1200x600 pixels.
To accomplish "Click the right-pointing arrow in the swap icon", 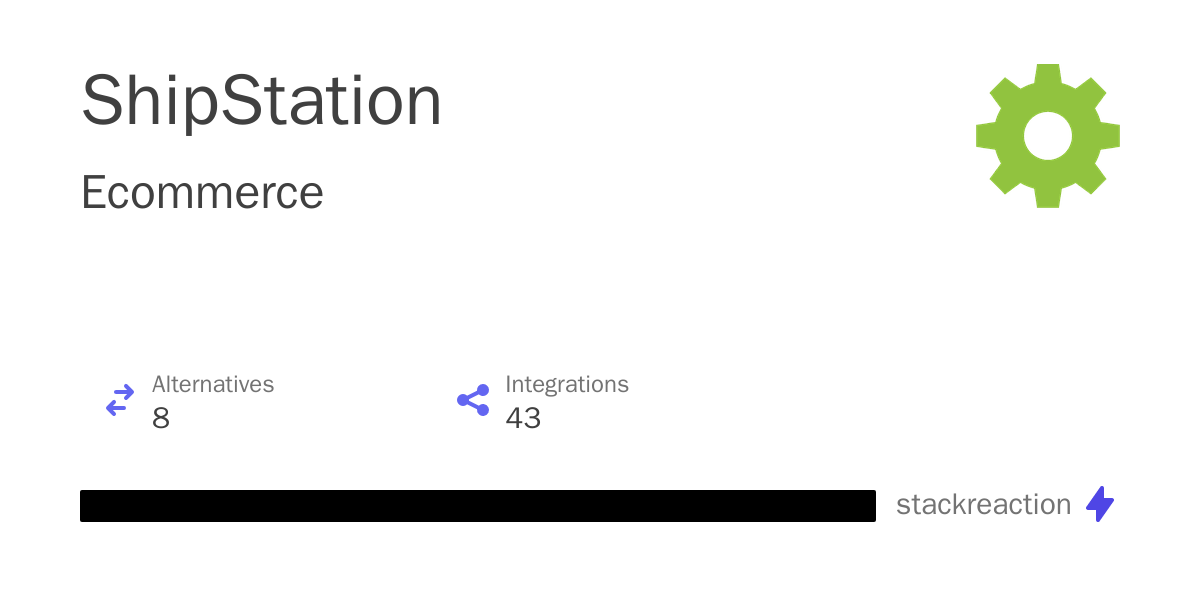I will click(124, 392).
